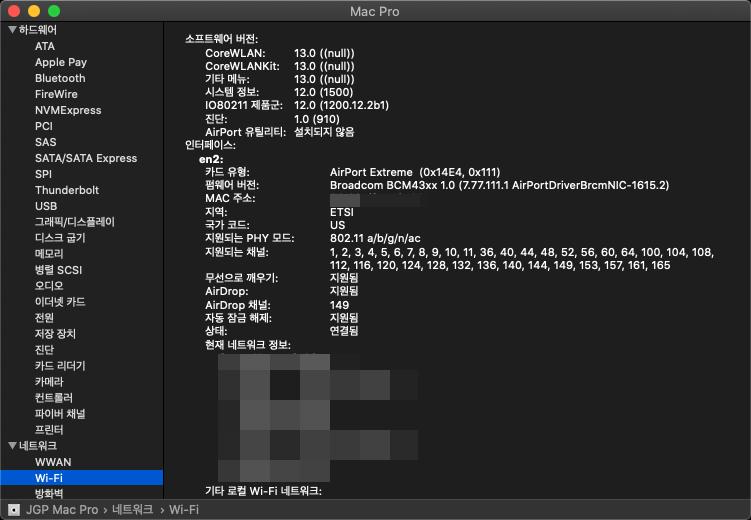Screen dimensions: 751x520
Task: Click the en2 interface label
Action: [211, 159]
